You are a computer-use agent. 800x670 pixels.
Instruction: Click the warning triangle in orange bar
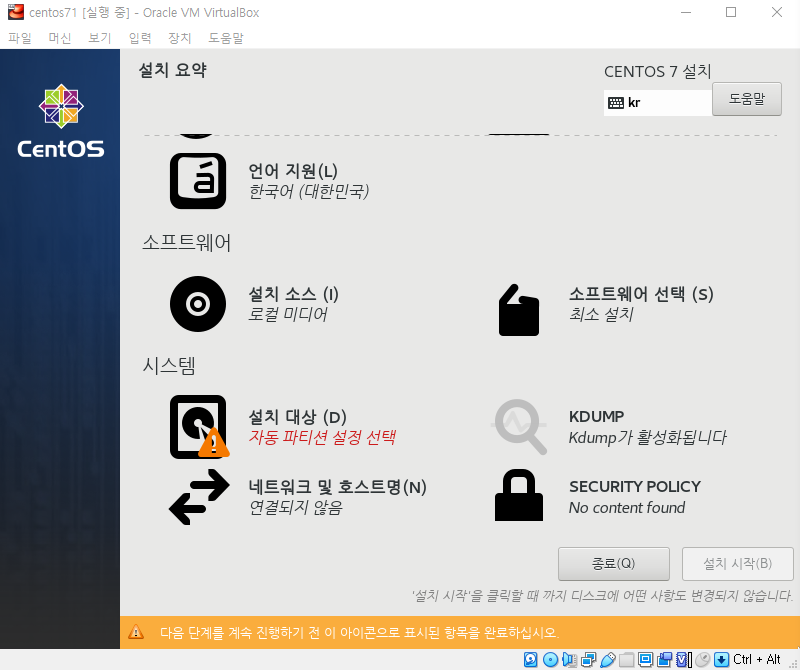[136, 632]
